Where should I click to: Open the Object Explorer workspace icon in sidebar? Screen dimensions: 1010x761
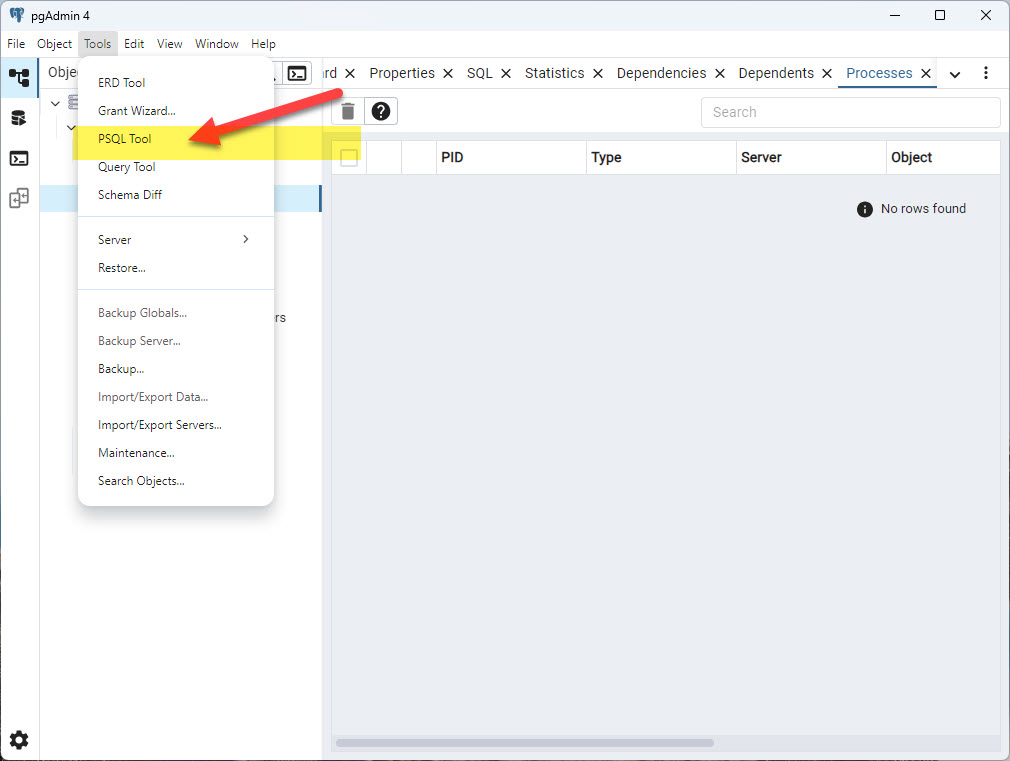[x=19, y=77]
